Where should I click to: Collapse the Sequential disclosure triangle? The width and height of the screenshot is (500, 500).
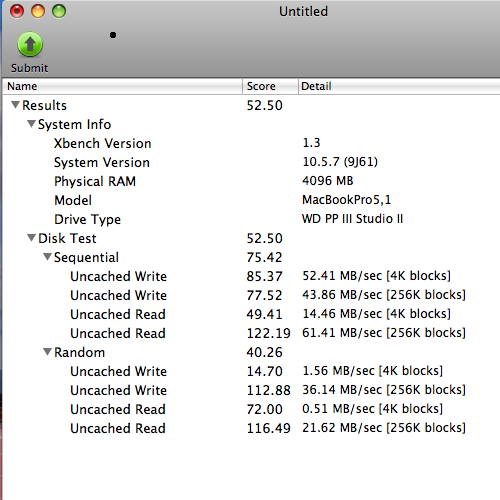coord(47,257)
